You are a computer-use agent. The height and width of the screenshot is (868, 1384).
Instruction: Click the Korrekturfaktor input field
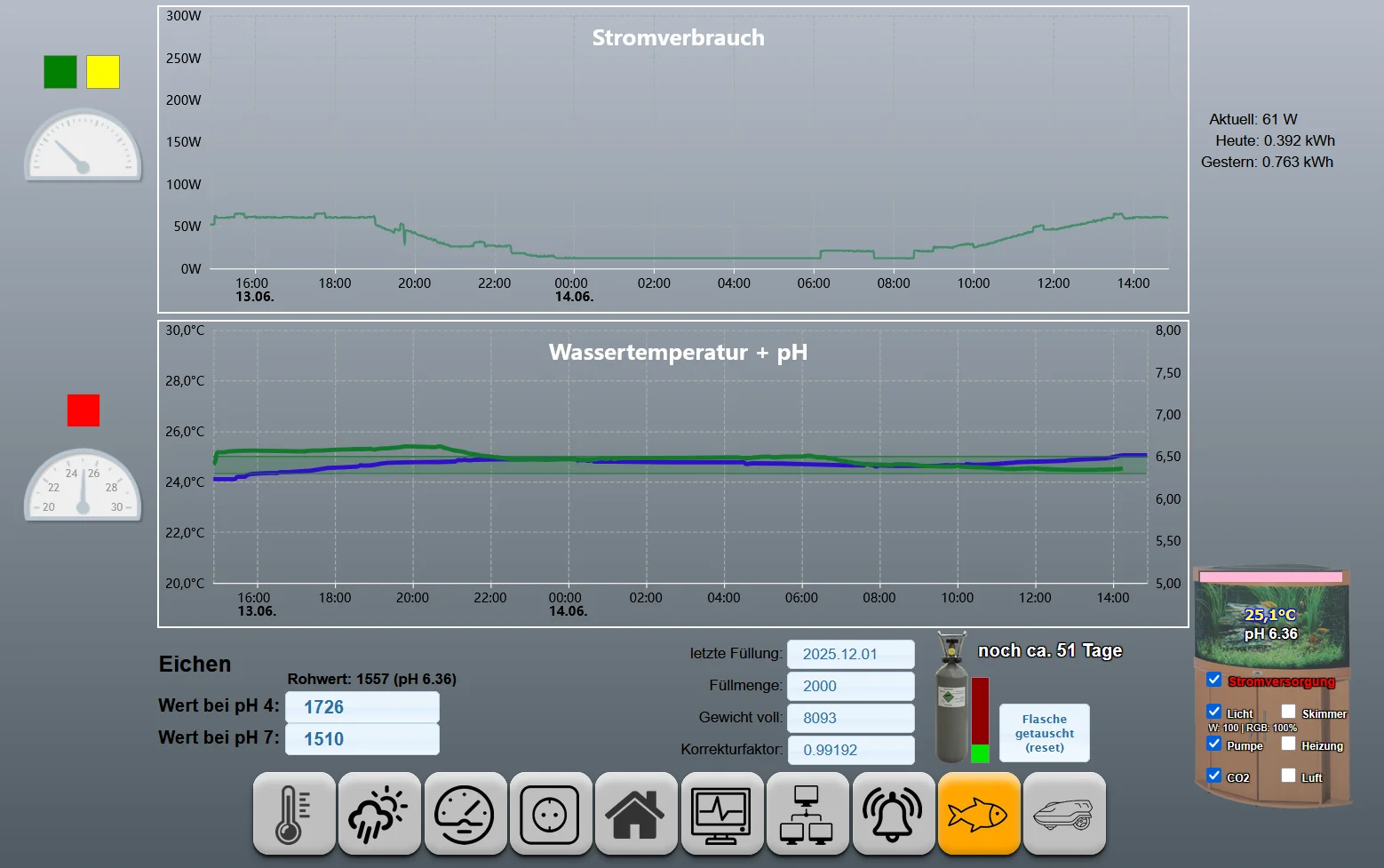851,750
